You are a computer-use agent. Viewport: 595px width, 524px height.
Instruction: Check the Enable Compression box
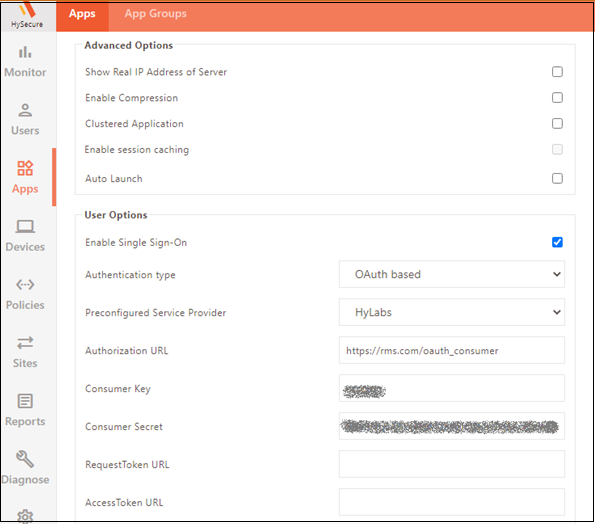click(x=557, y=98)
